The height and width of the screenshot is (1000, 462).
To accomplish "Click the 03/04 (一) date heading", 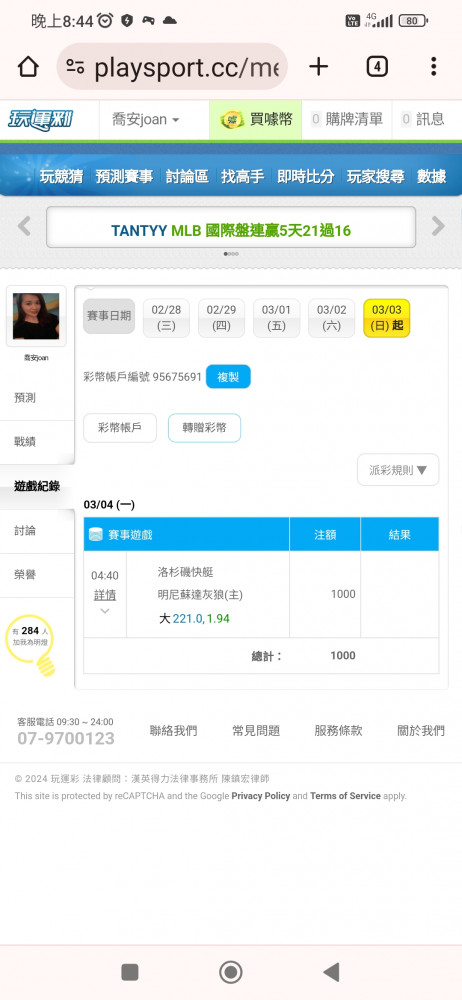I will point(109,504).
